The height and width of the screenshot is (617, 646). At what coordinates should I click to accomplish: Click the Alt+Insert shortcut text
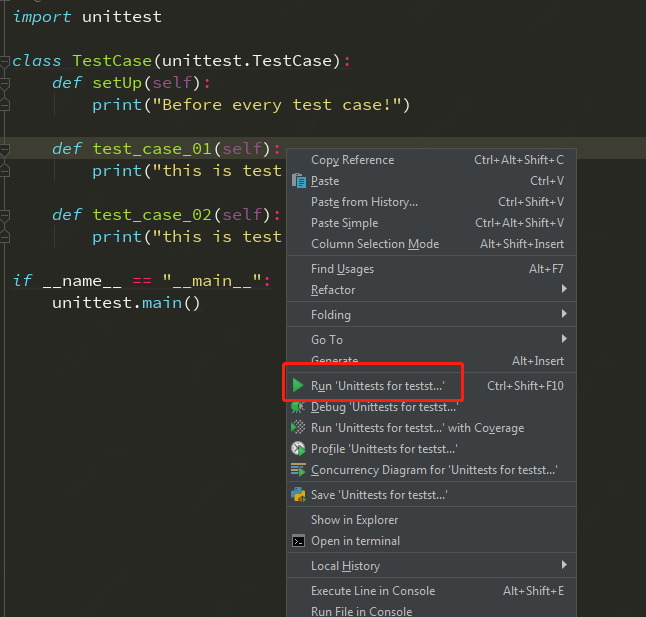coord(538,361)
